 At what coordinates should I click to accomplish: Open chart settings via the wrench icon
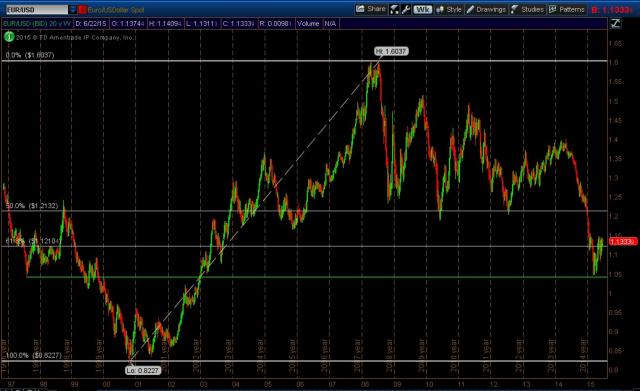(x=406, y=9)
